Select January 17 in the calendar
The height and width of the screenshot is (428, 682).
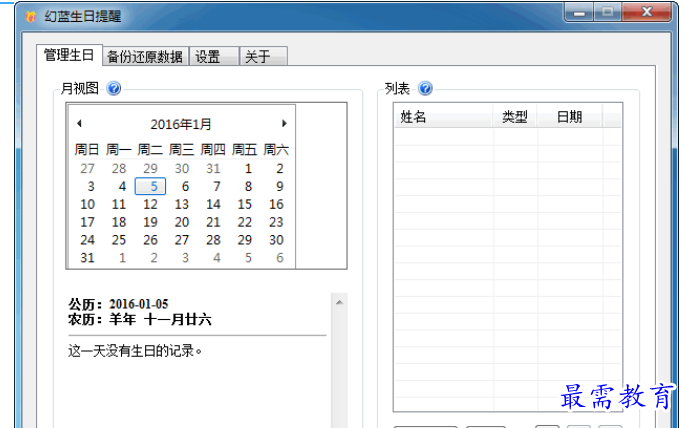point(87,222)
